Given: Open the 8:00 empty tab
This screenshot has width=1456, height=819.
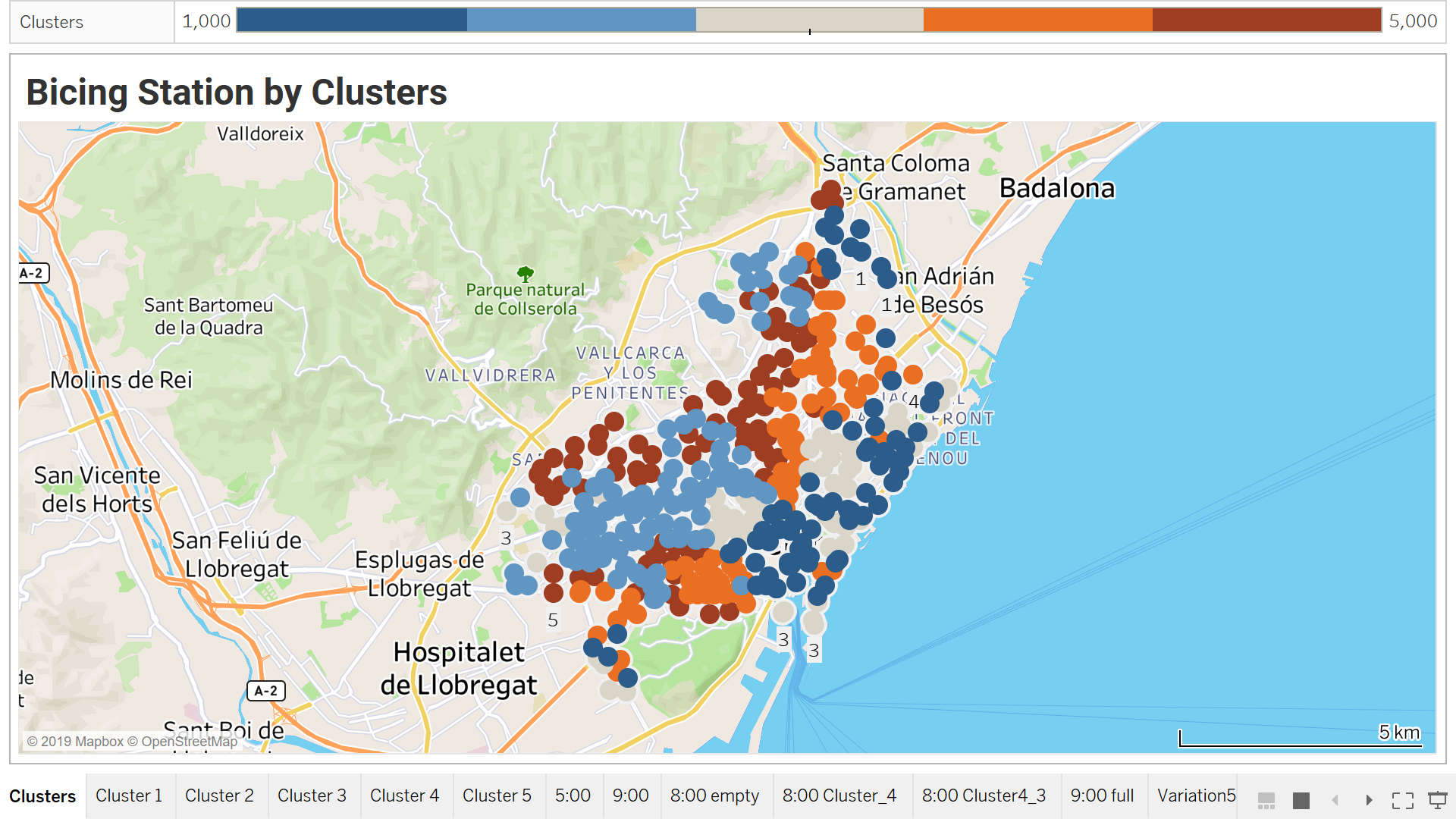Looking at the screenshot, I should [x=714, y=795].
